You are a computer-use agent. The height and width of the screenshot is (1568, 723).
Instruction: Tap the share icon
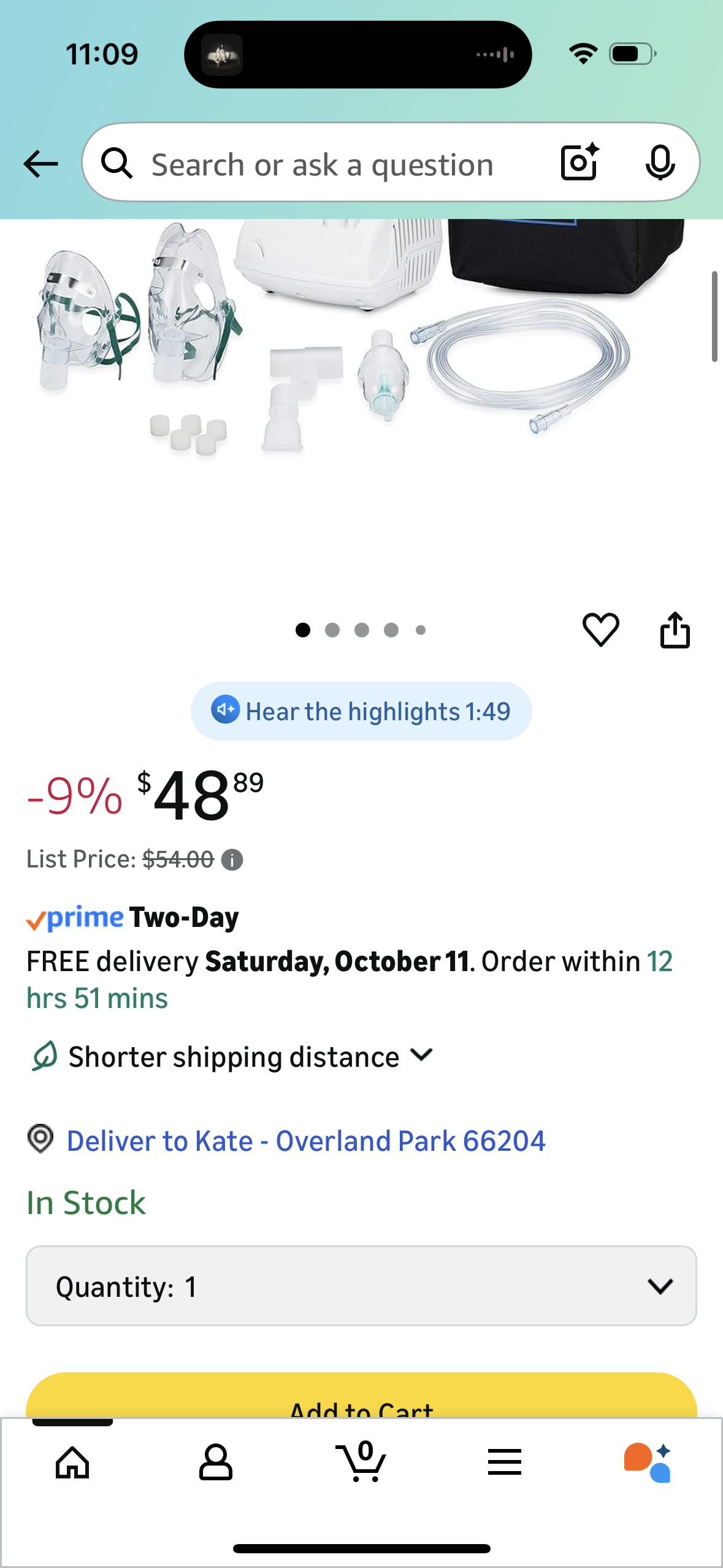click(x=675, y=629)
